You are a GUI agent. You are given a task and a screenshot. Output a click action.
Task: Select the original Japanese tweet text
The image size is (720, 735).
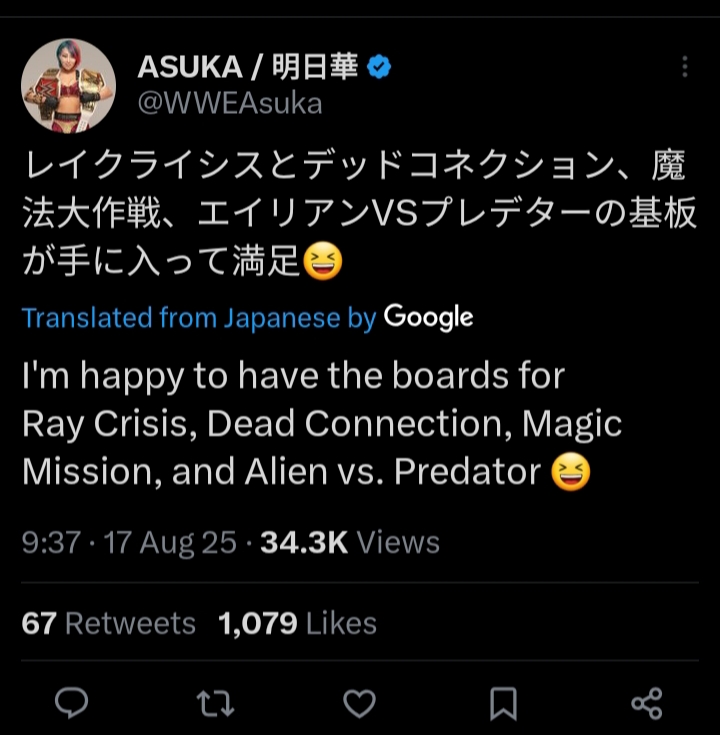tap(360, 213)
